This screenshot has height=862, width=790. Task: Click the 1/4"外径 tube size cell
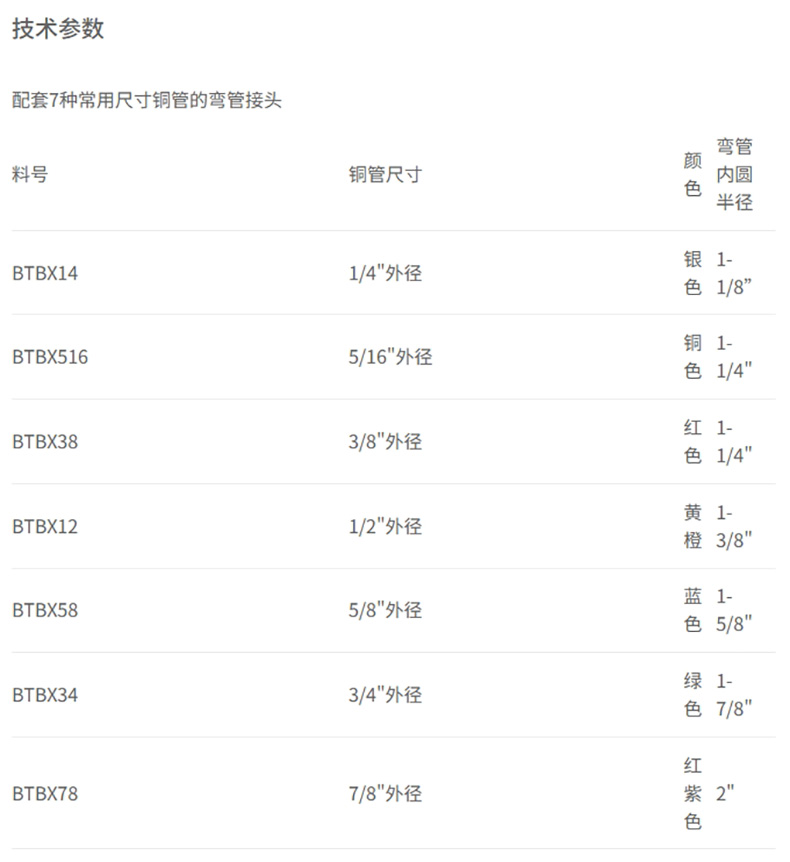click(x=385, y=273)
